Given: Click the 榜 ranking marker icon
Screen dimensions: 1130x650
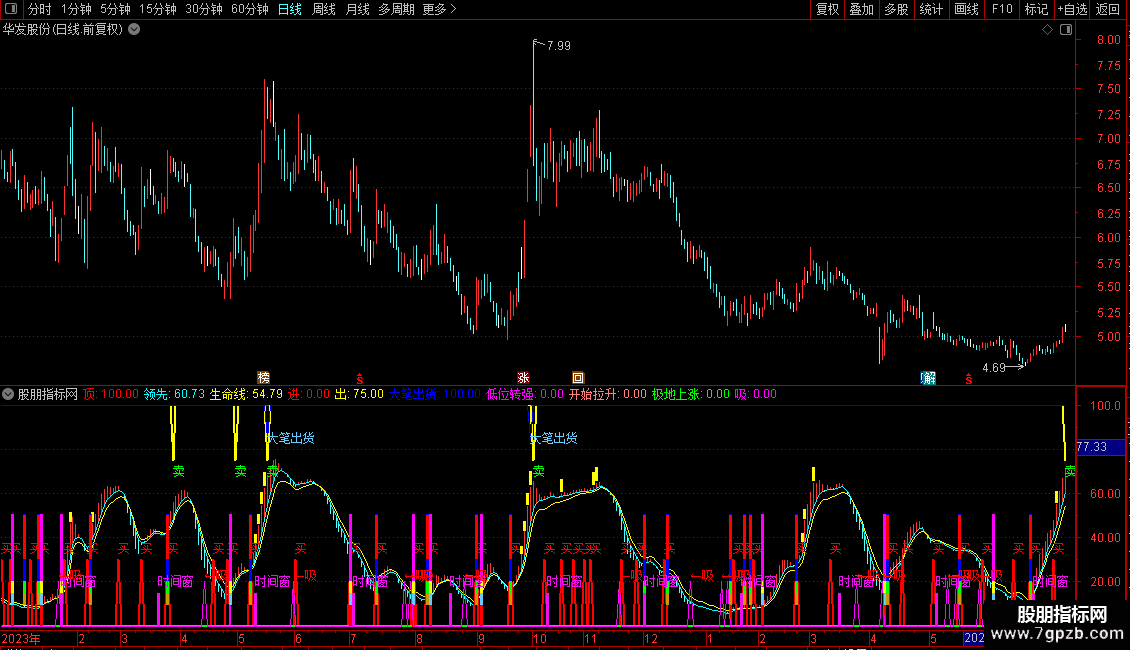Looking at the screenshot, I should click(264, 378).
